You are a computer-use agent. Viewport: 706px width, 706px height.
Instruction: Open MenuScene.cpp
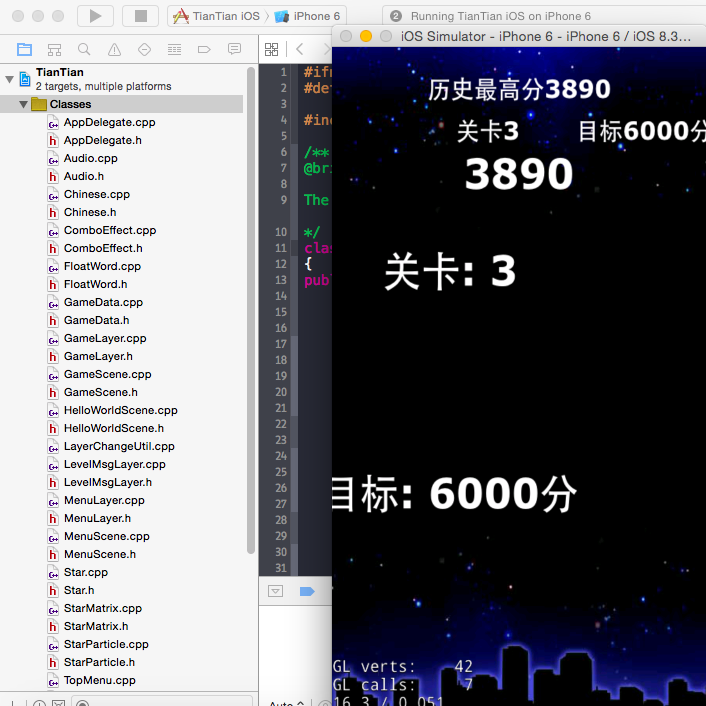coord(107,537)
